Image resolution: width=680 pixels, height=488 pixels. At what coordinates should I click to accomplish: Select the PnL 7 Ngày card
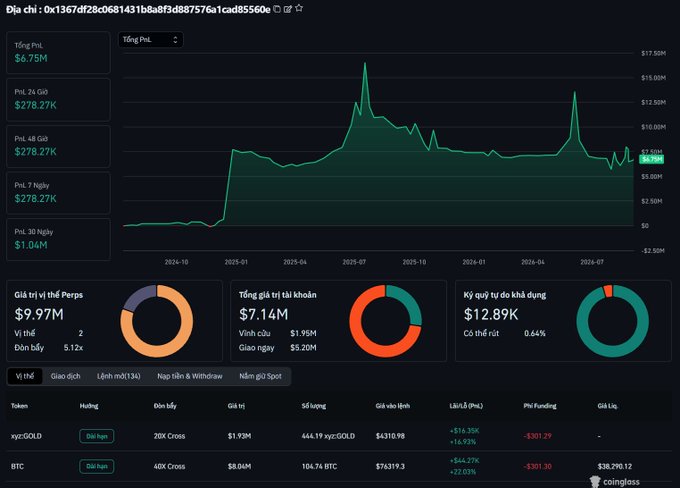pos(58,193)
